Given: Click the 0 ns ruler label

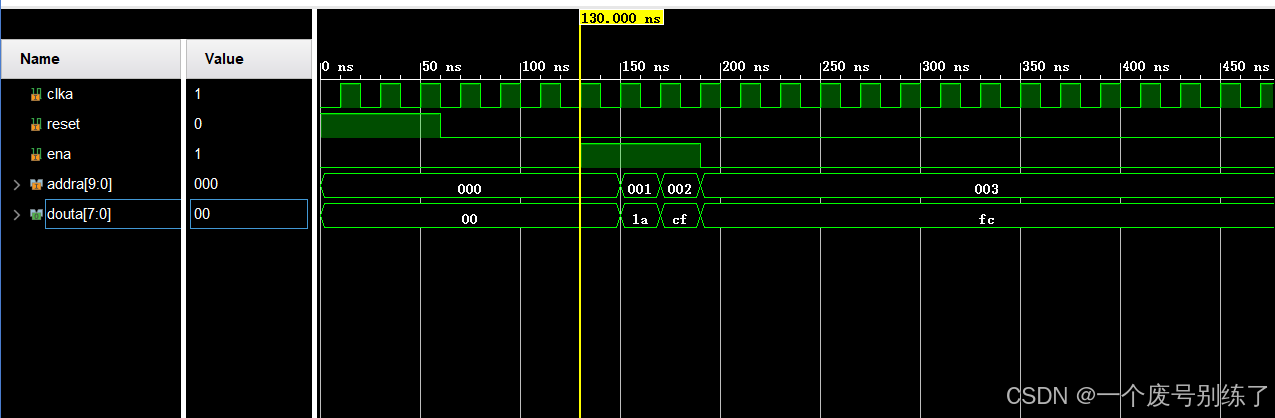Looking at the screenshot, I should click(339, 67).
